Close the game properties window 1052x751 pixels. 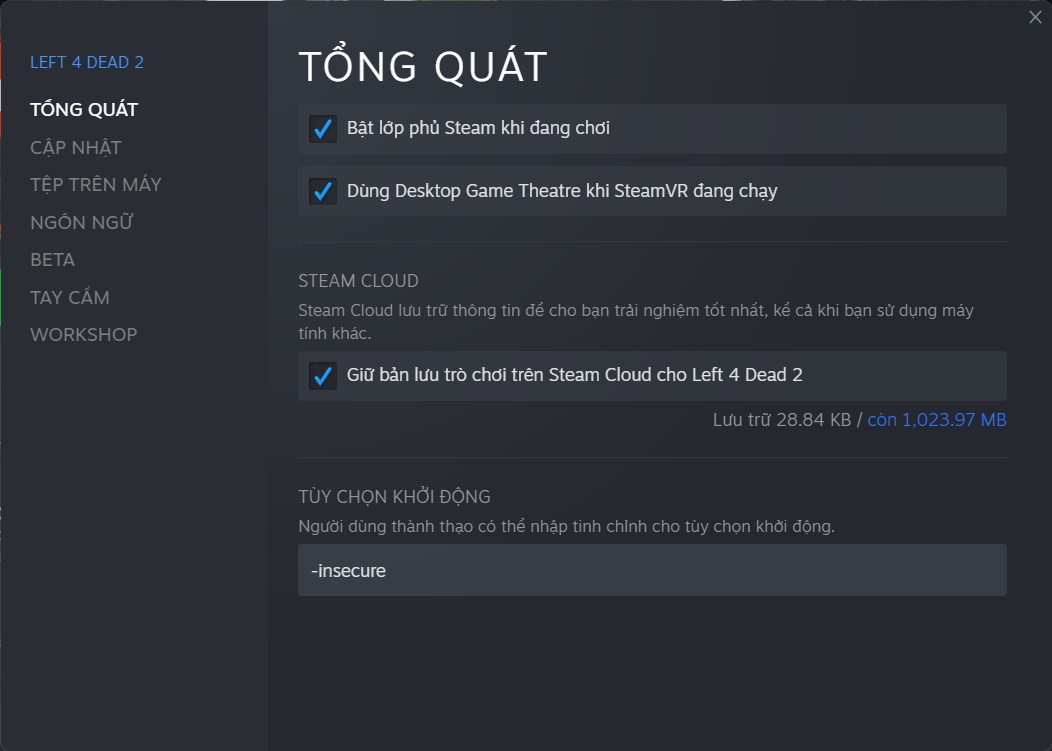1035,17
